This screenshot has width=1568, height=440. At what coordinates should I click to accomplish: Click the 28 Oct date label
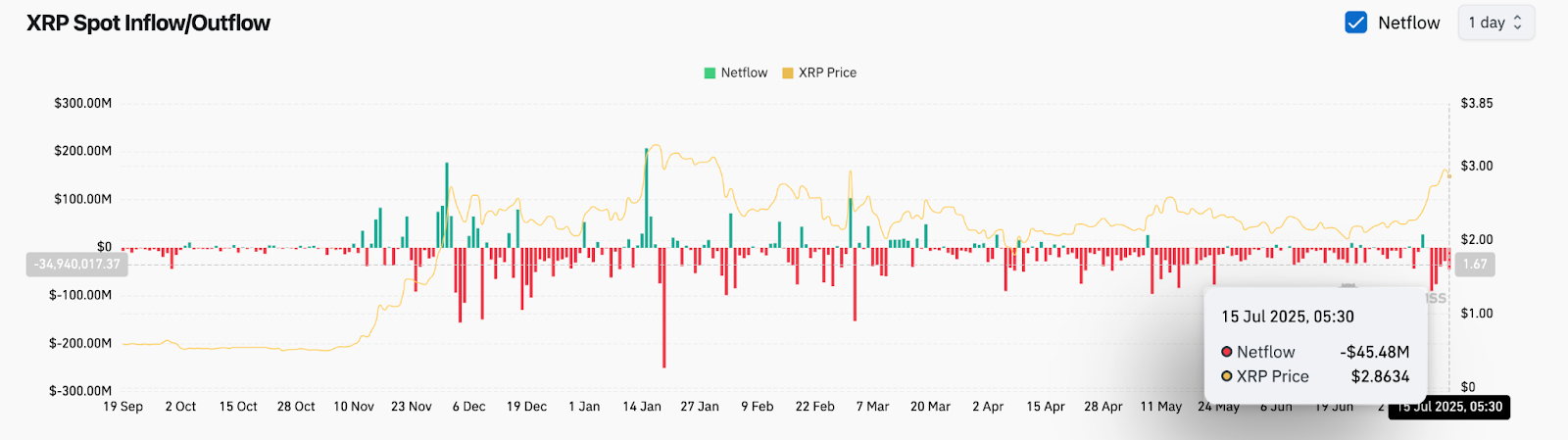(x=296, y=406)
